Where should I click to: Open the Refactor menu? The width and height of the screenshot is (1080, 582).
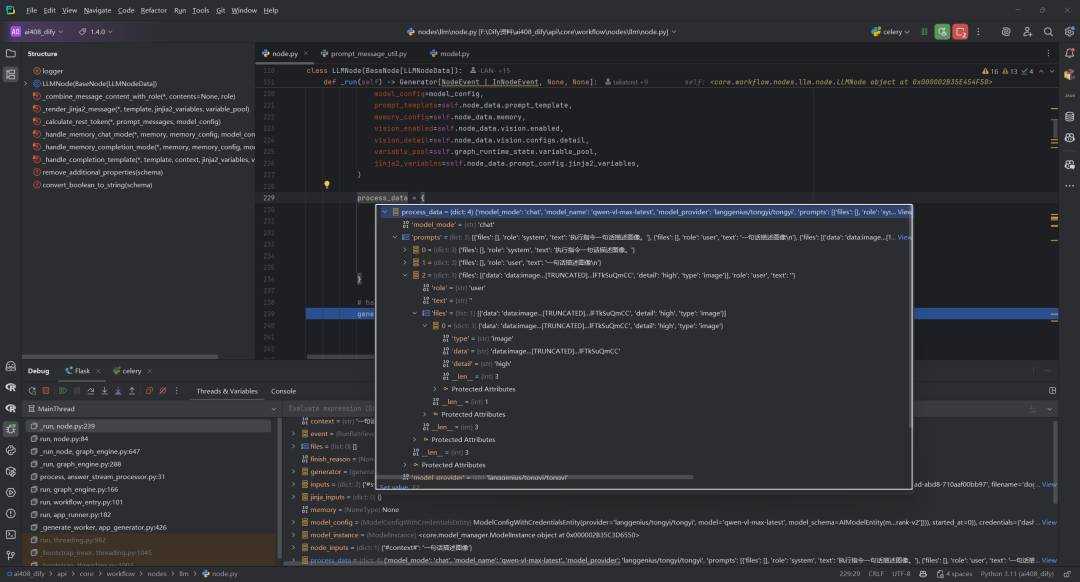(x=154, y=10)
